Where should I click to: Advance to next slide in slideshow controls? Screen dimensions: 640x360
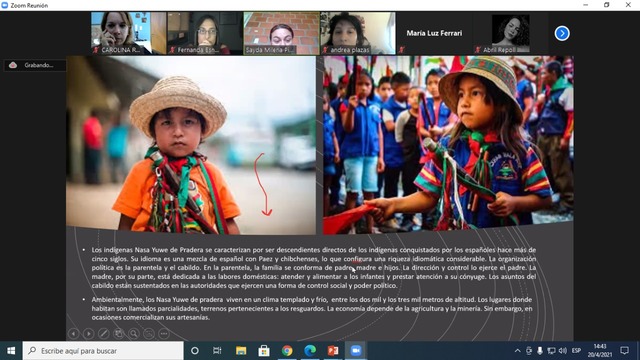89,333
